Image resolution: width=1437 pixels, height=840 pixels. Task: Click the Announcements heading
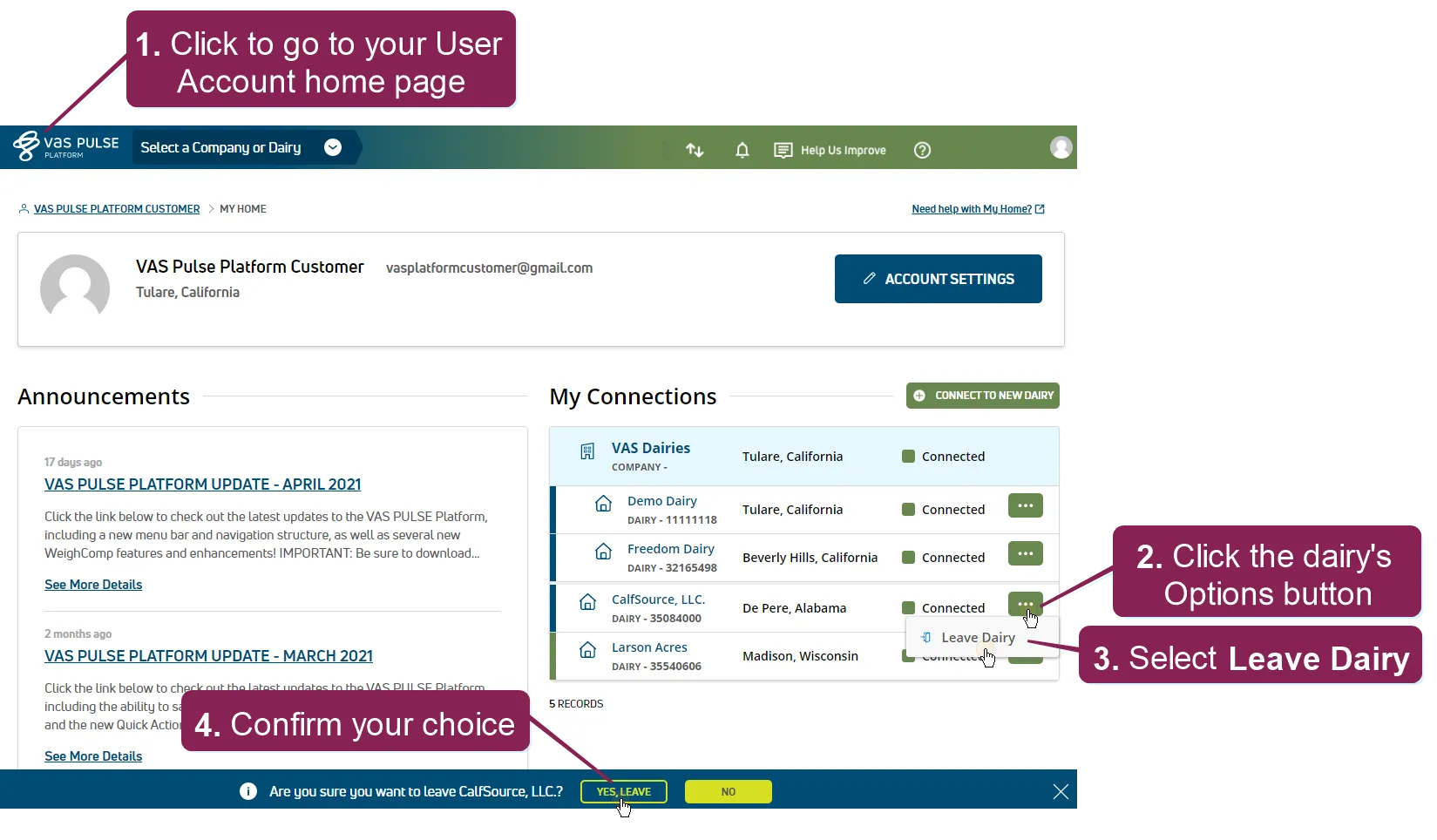click(x=104, y=396)
